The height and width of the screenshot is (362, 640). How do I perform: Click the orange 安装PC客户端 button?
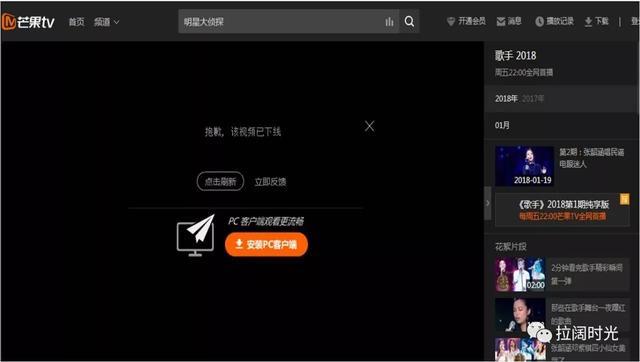[266, 244]
